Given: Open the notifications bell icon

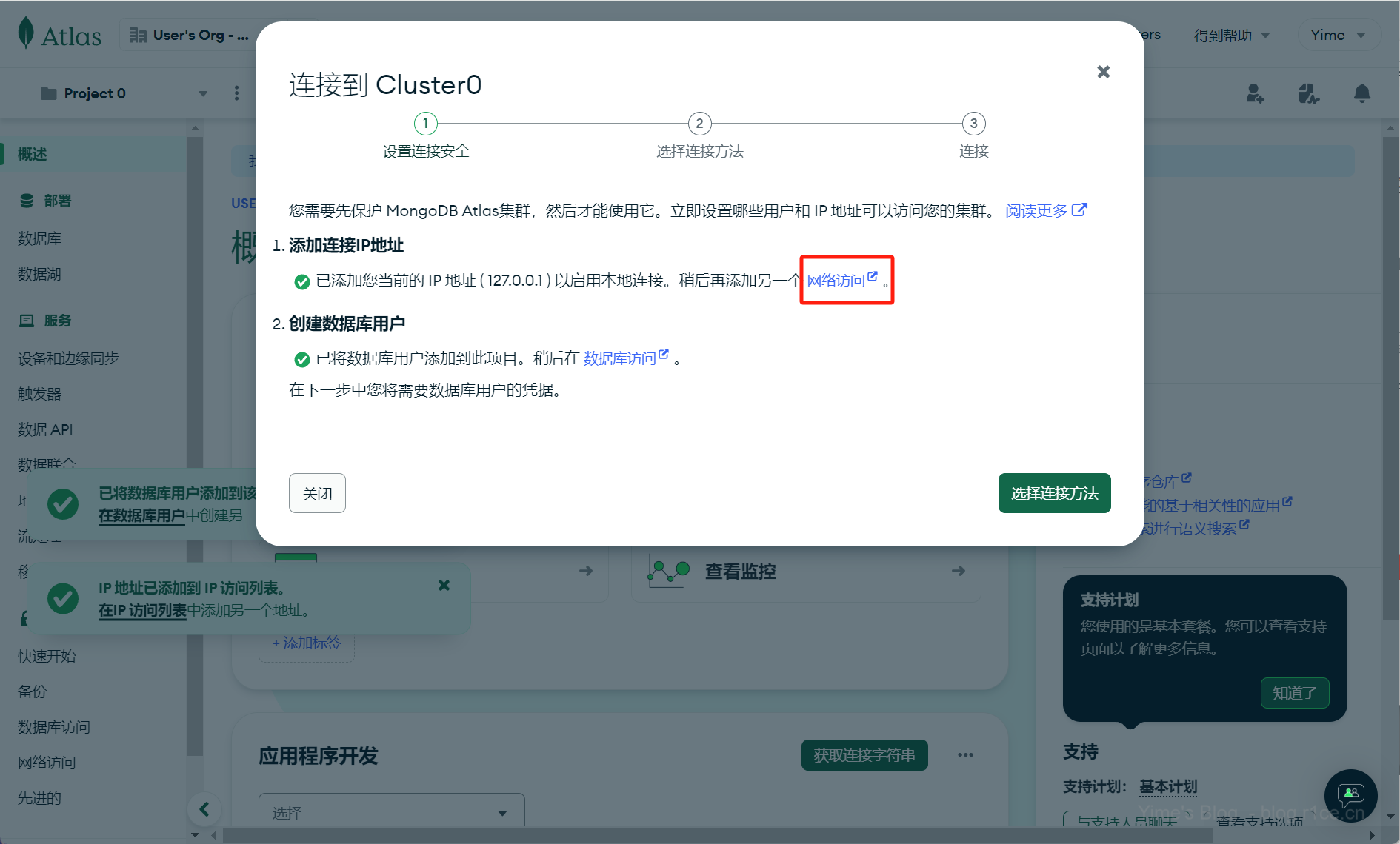Looking at the screenshot, I should [1361, 93].
